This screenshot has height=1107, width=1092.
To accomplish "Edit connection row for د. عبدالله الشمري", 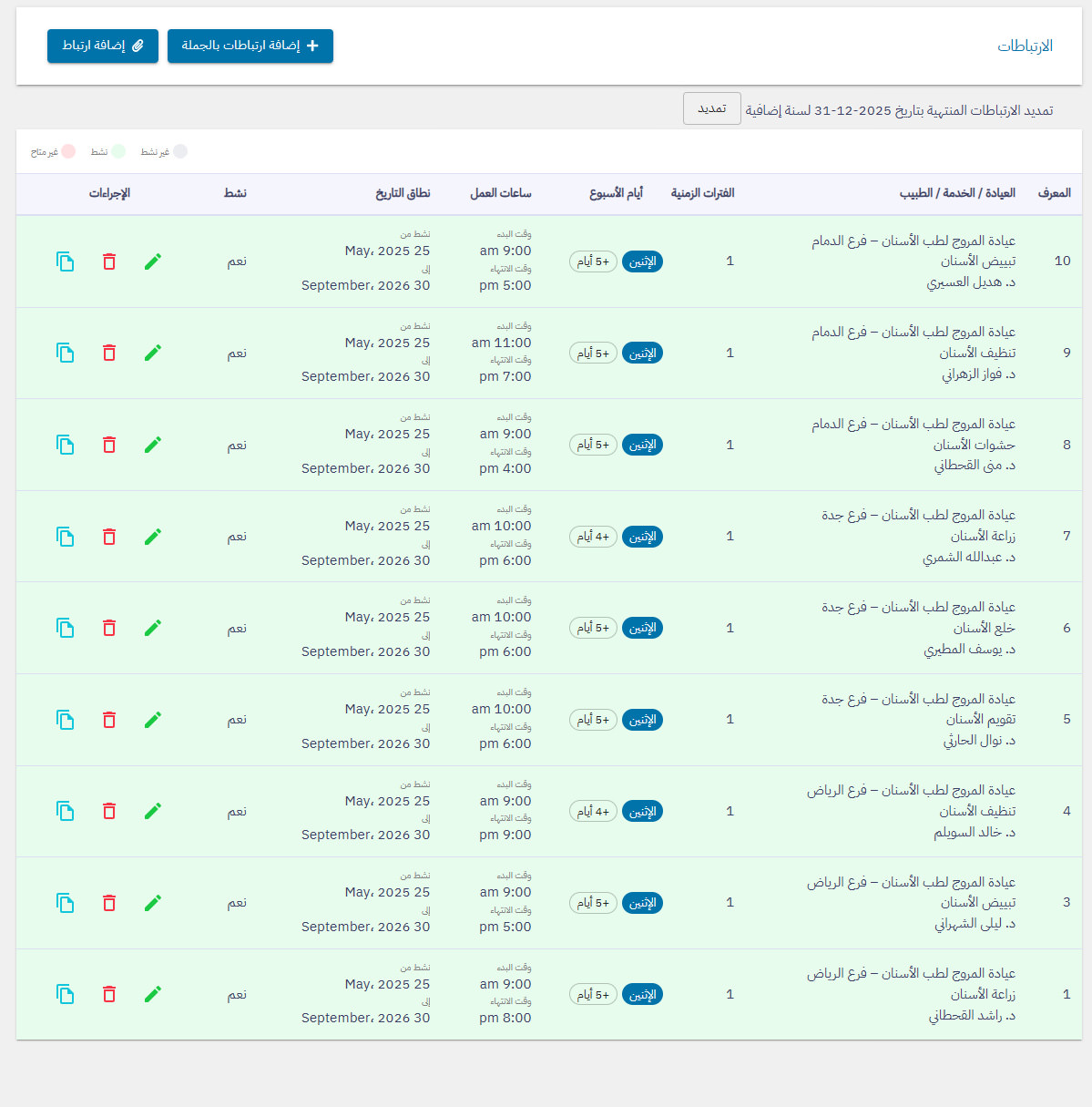I will click(x=153, y=537).
